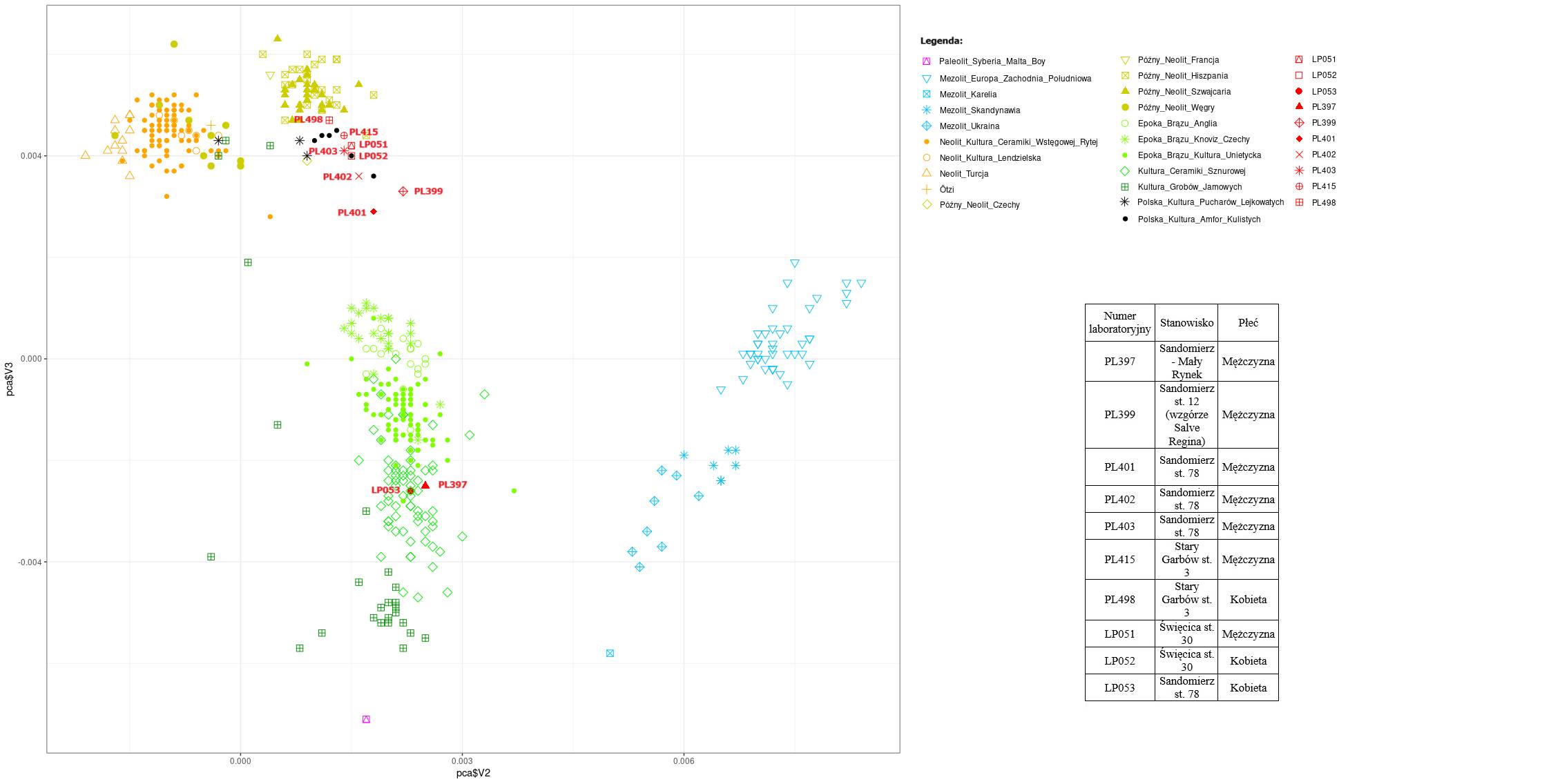Click the Neolit_Turcja triangle legend icon
The height and width of the screenshot is (784, 1560).
pos(927,173)
